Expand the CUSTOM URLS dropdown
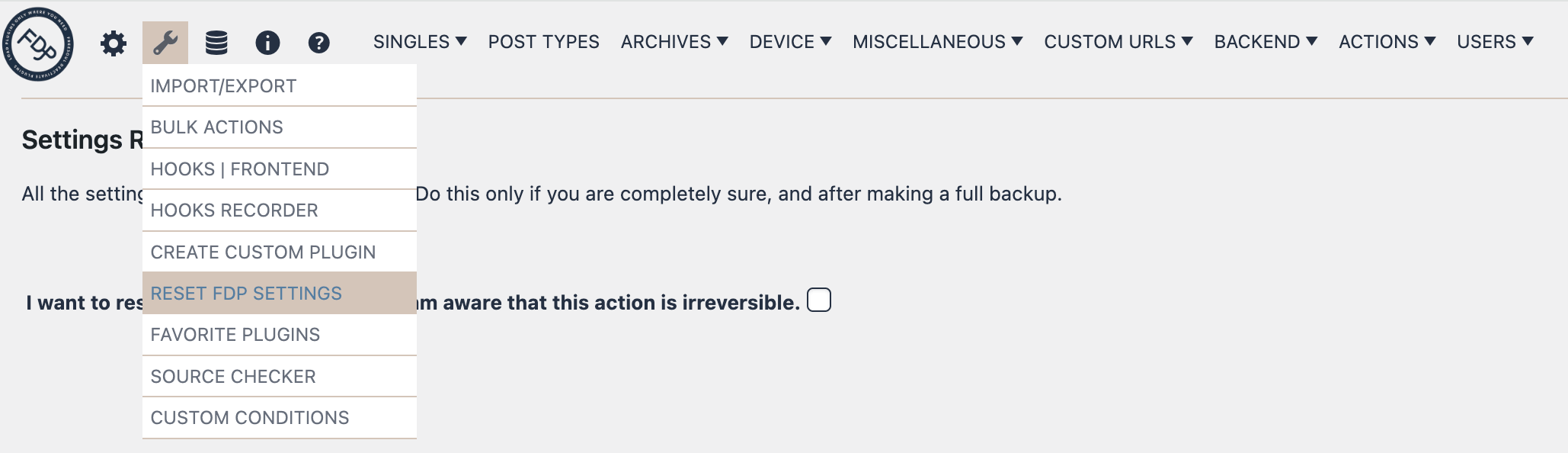The width and height of the screenshot is (1568, 453). (x=1115, y=42)
